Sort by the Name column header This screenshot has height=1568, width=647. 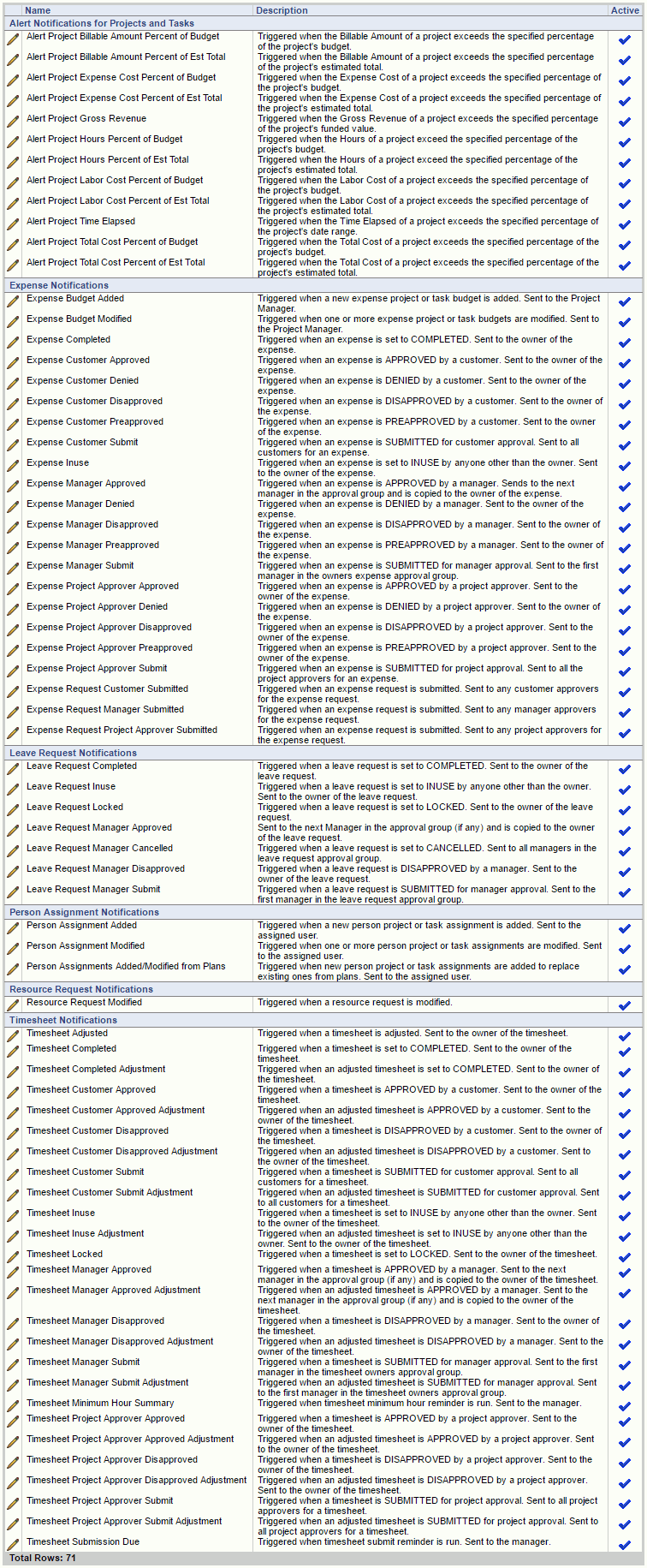pyautogui.click(x=38, y=10)
